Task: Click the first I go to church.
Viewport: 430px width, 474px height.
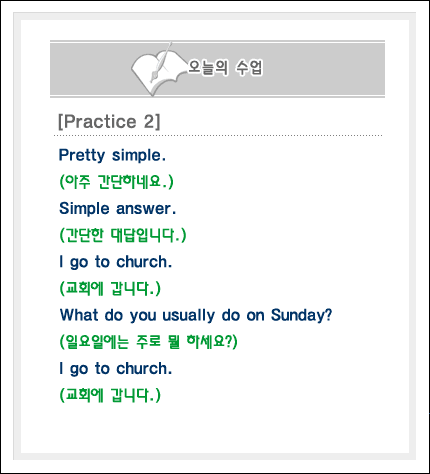Action: tap(115, 262)
